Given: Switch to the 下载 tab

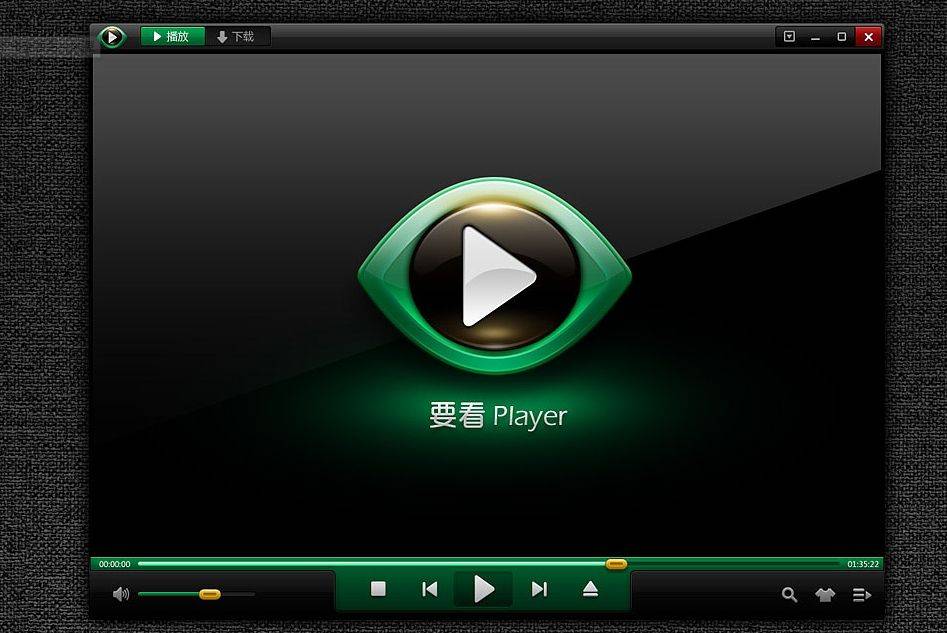Looking at the screenshot, I should coord(237,37).
